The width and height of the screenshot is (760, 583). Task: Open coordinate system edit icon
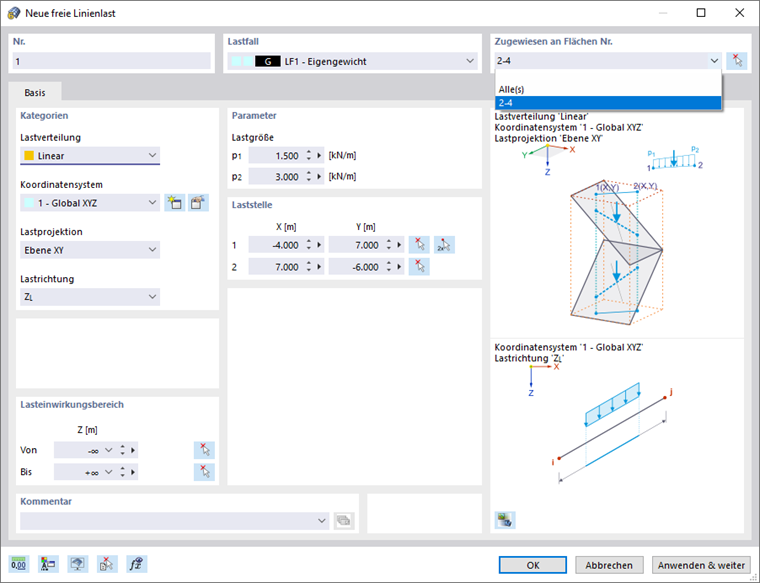click(198, 203)
